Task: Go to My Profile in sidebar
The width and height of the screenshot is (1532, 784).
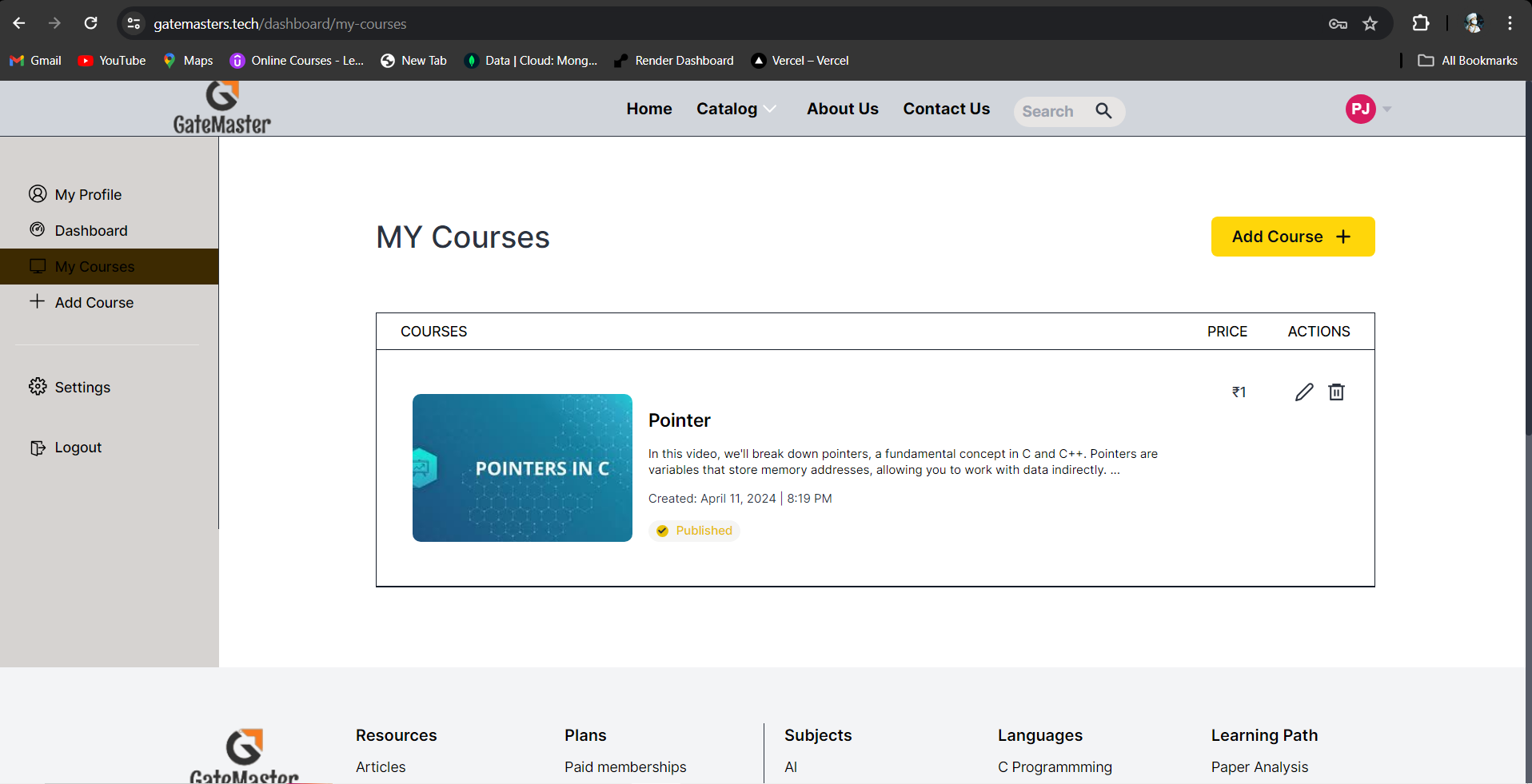Action: [88, 195]
